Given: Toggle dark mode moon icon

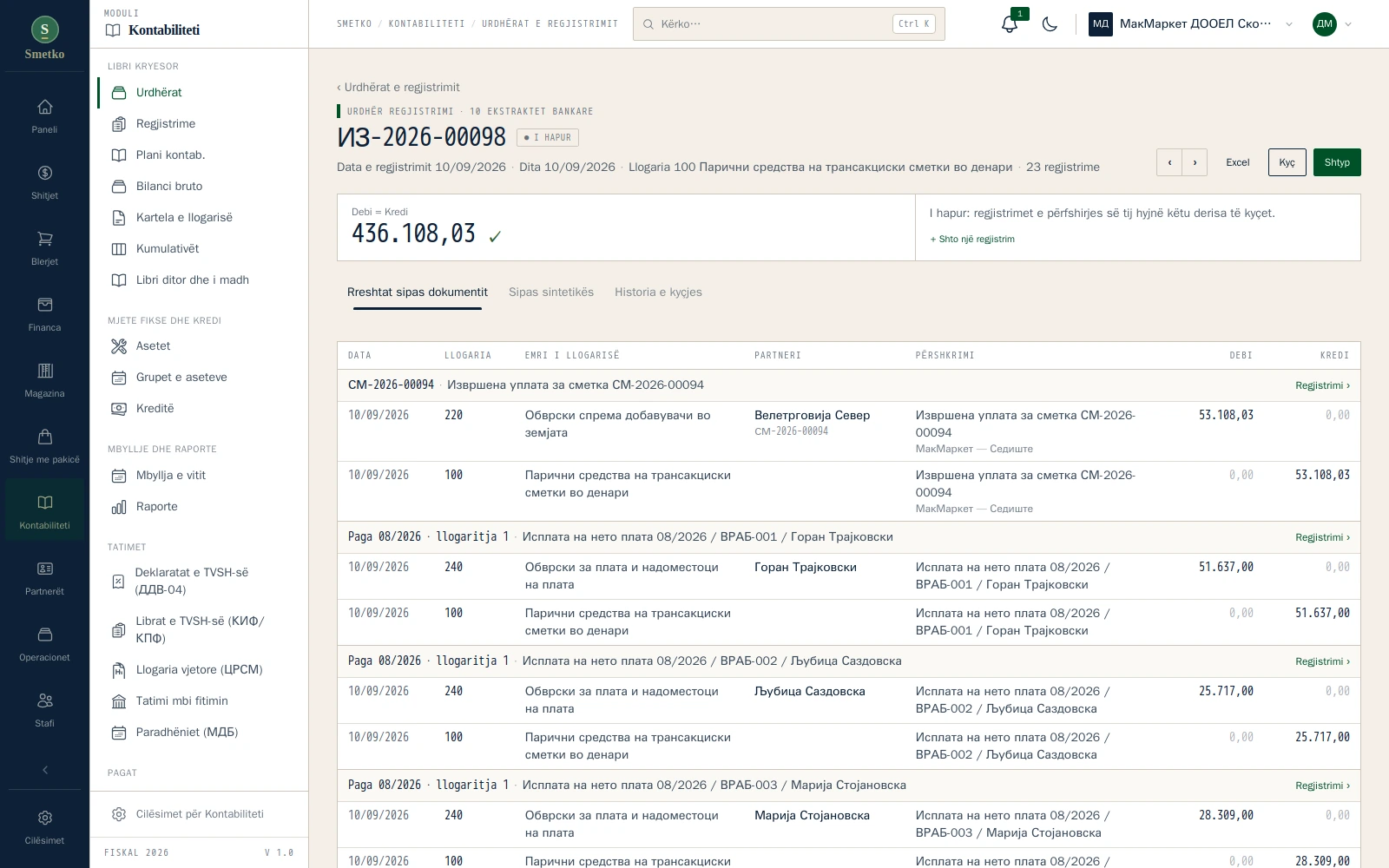Looking at the screenshot, I should 1050,24.
